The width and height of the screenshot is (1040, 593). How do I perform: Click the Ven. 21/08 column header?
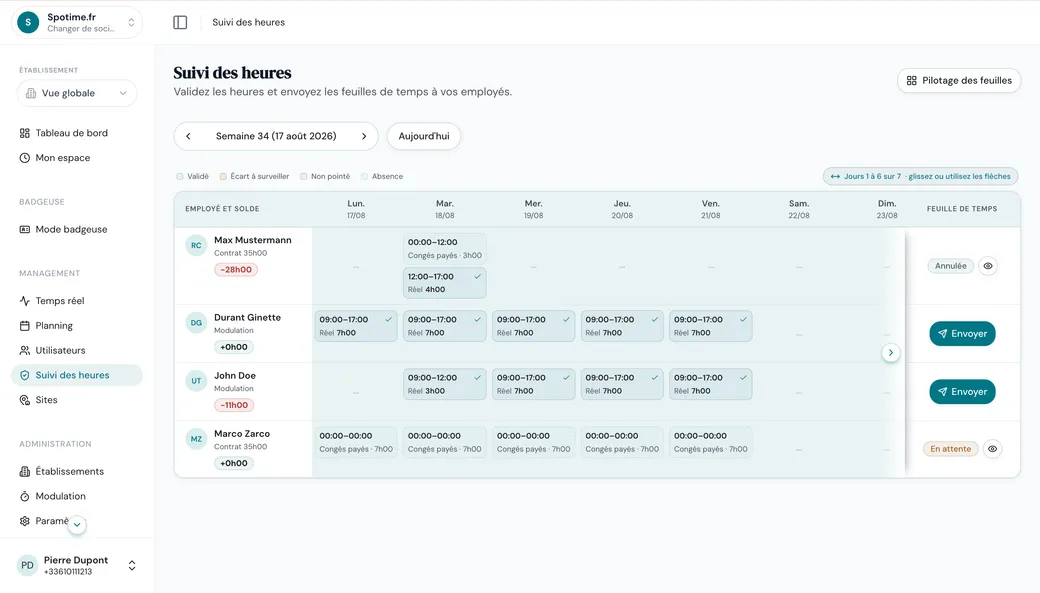tap(710, 209)
